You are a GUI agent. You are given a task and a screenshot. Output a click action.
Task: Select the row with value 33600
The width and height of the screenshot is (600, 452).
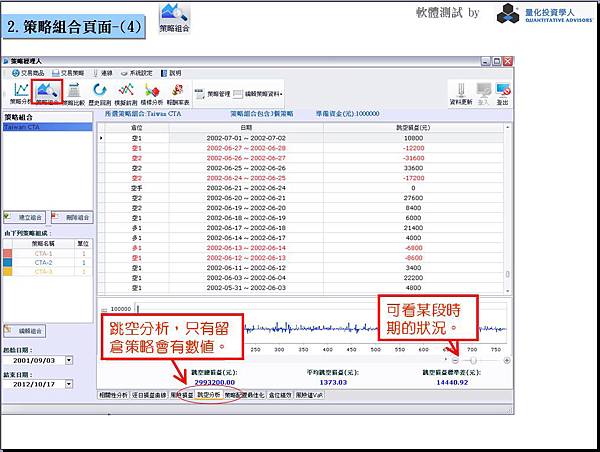tap(301, 168)
